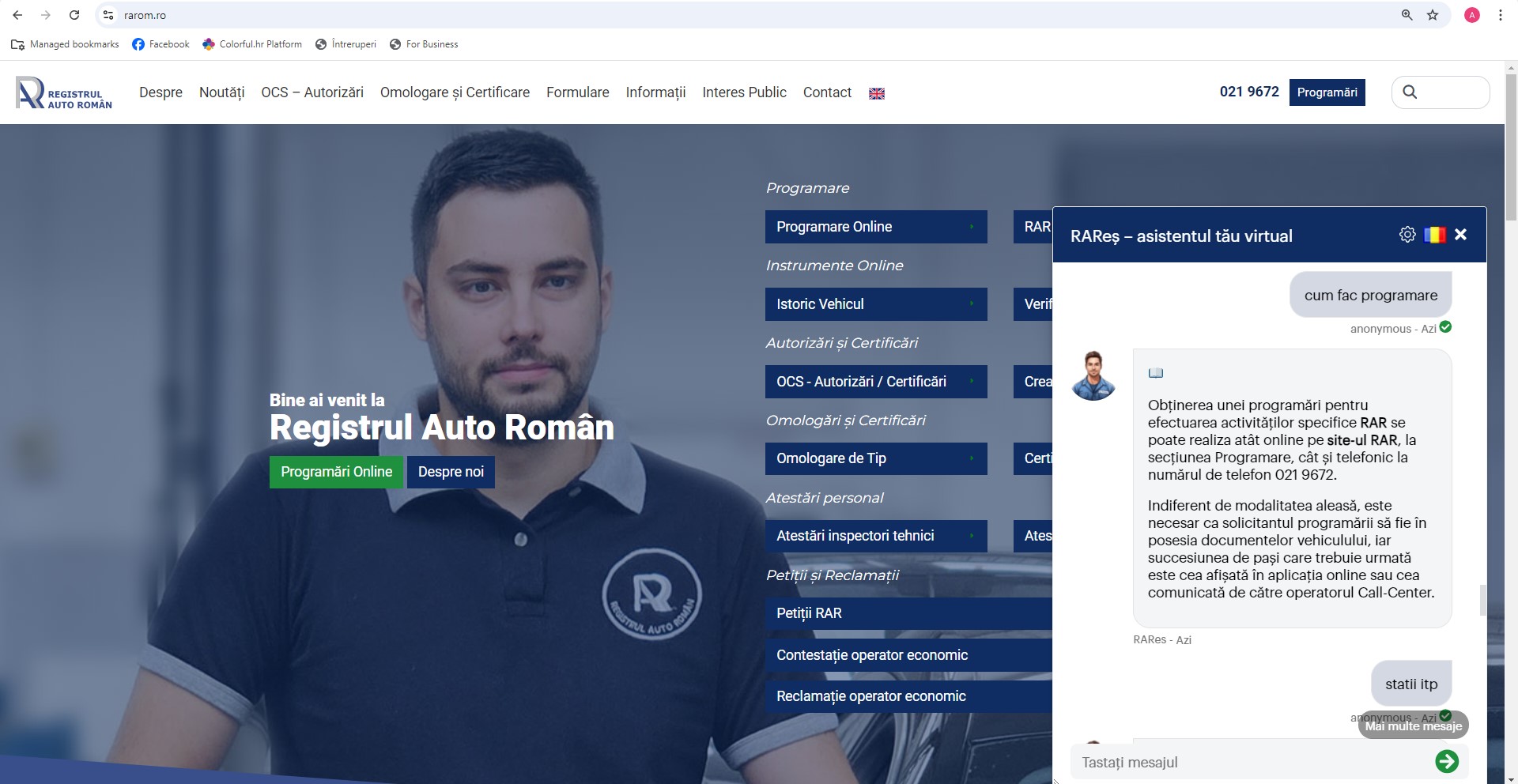Click the green Programări Online button
Screen dimensions: 1518x784
pos(336,472)
